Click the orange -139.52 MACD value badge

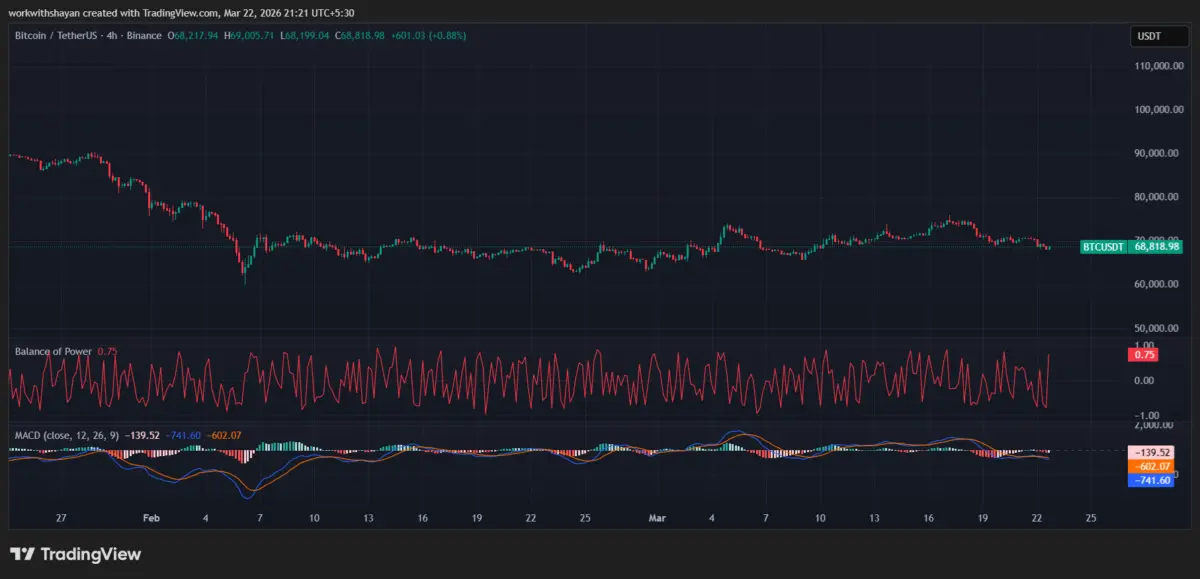click(x=1151, y=452)
